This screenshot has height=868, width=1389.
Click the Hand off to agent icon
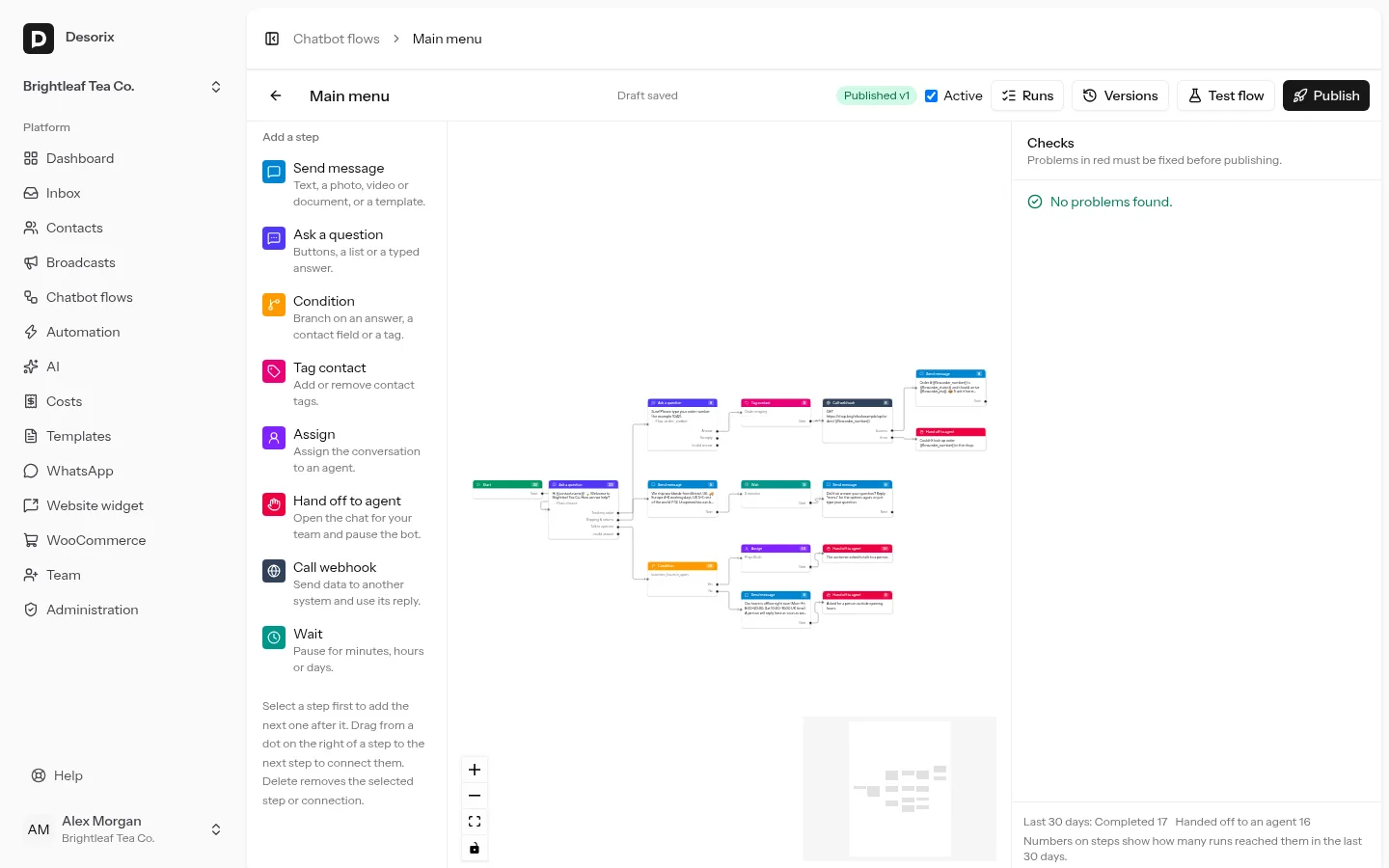[x=274, y=504]
